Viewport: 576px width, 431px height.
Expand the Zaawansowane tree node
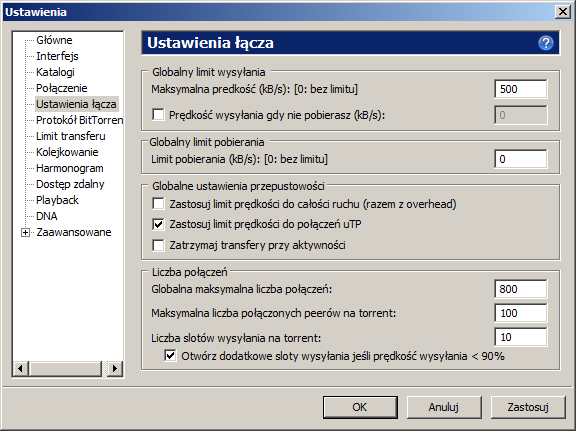click(25, 233)
